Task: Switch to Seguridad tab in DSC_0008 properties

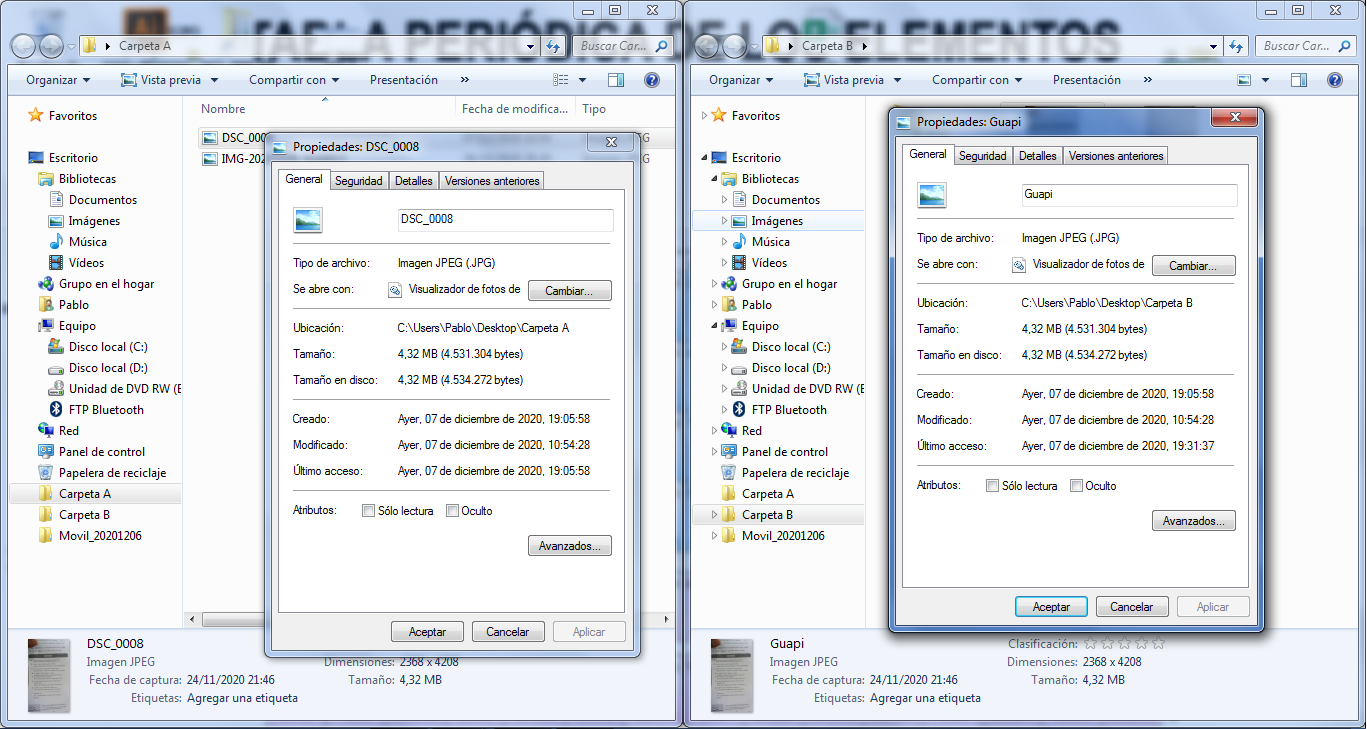Action: (359, 181)
